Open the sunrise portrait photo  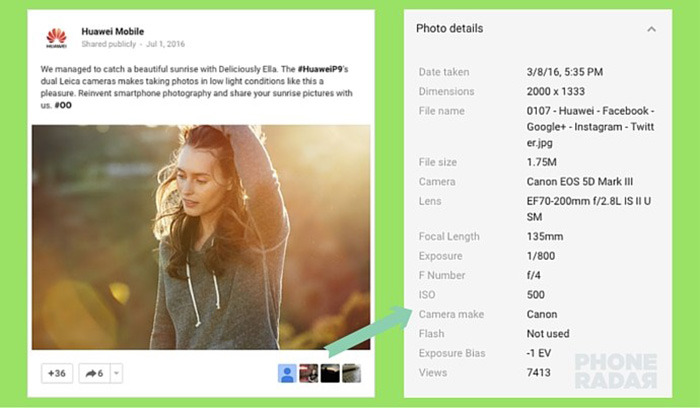pos(201,237)
